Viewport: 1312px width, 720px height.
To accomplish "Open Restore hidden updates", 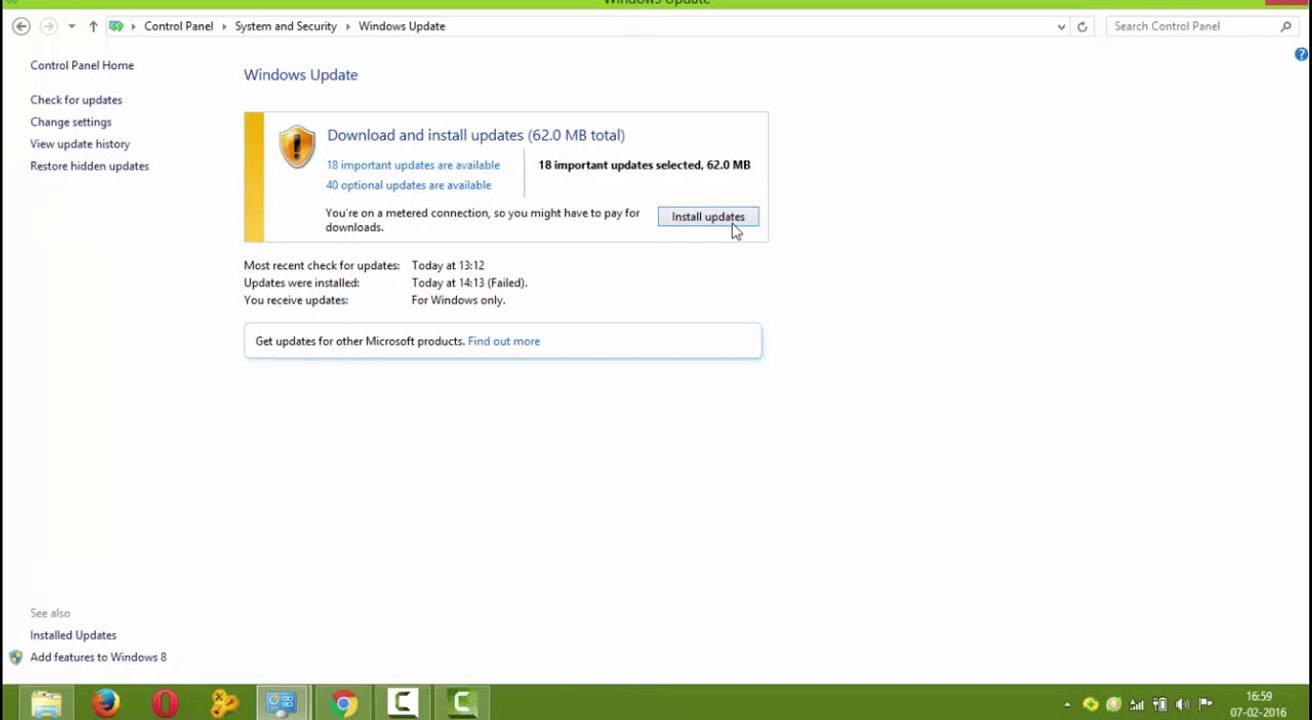I will pyautogui.click(x=89, y=166).
